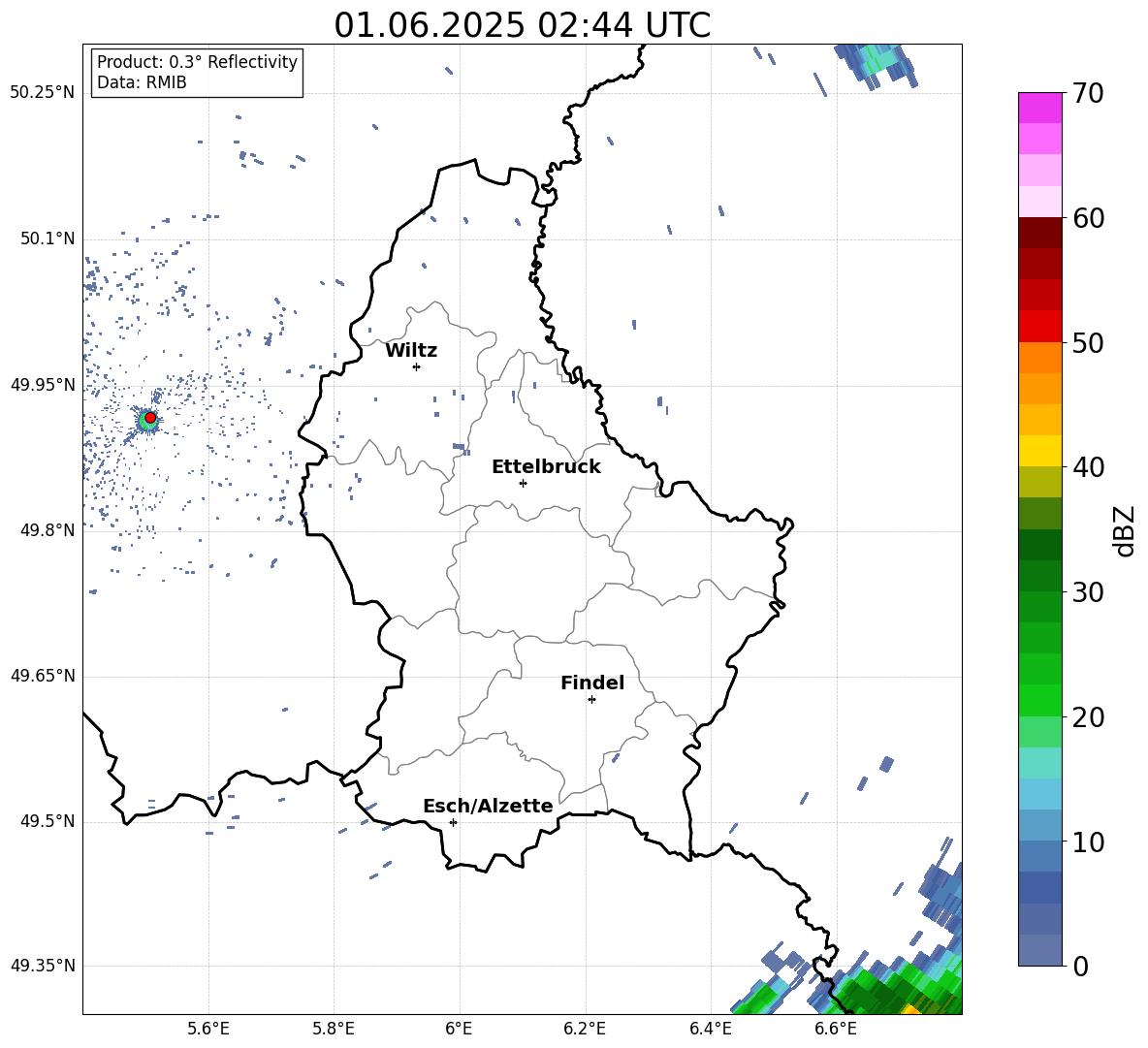The width and height of the screenshot is (1148, 1048).
Task: Click the Ettelbruck station cross marker
Action: [x=523, y=483]
